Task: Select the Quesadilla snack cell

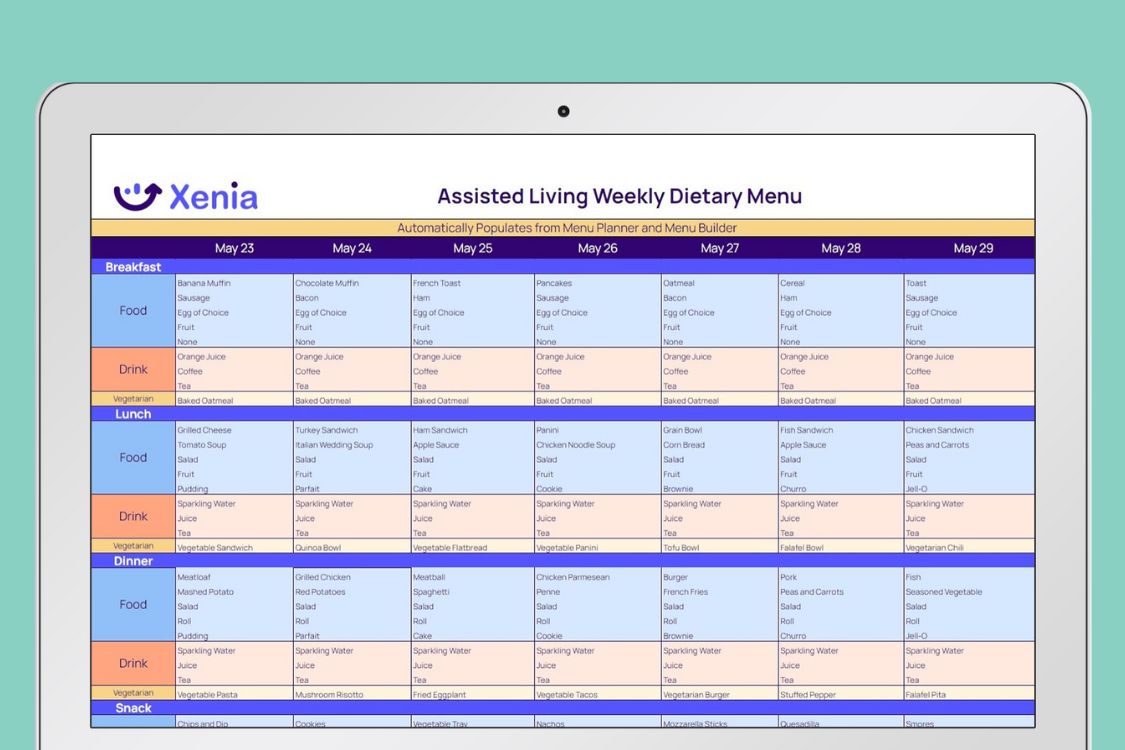Action: (800, 723)
